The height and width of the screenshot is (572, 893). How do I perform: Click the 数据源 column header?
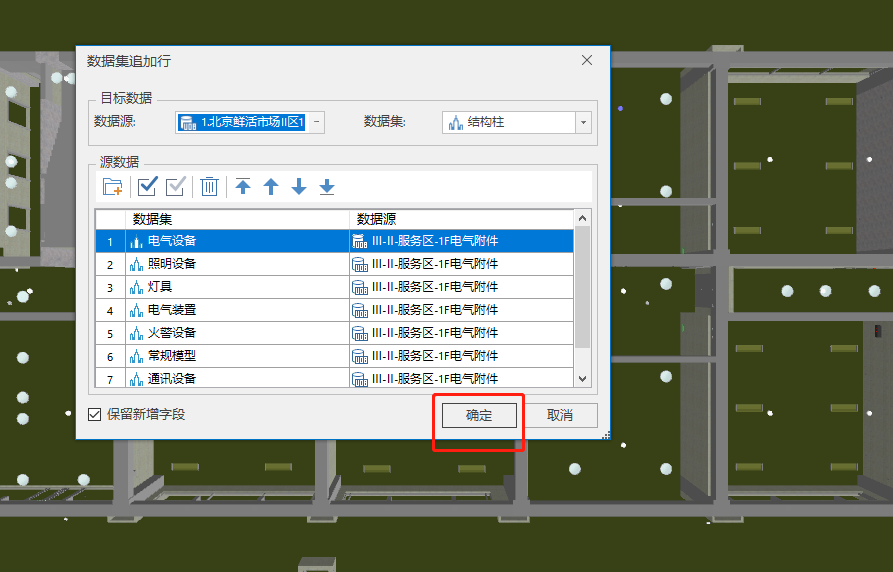coord(461,219)
